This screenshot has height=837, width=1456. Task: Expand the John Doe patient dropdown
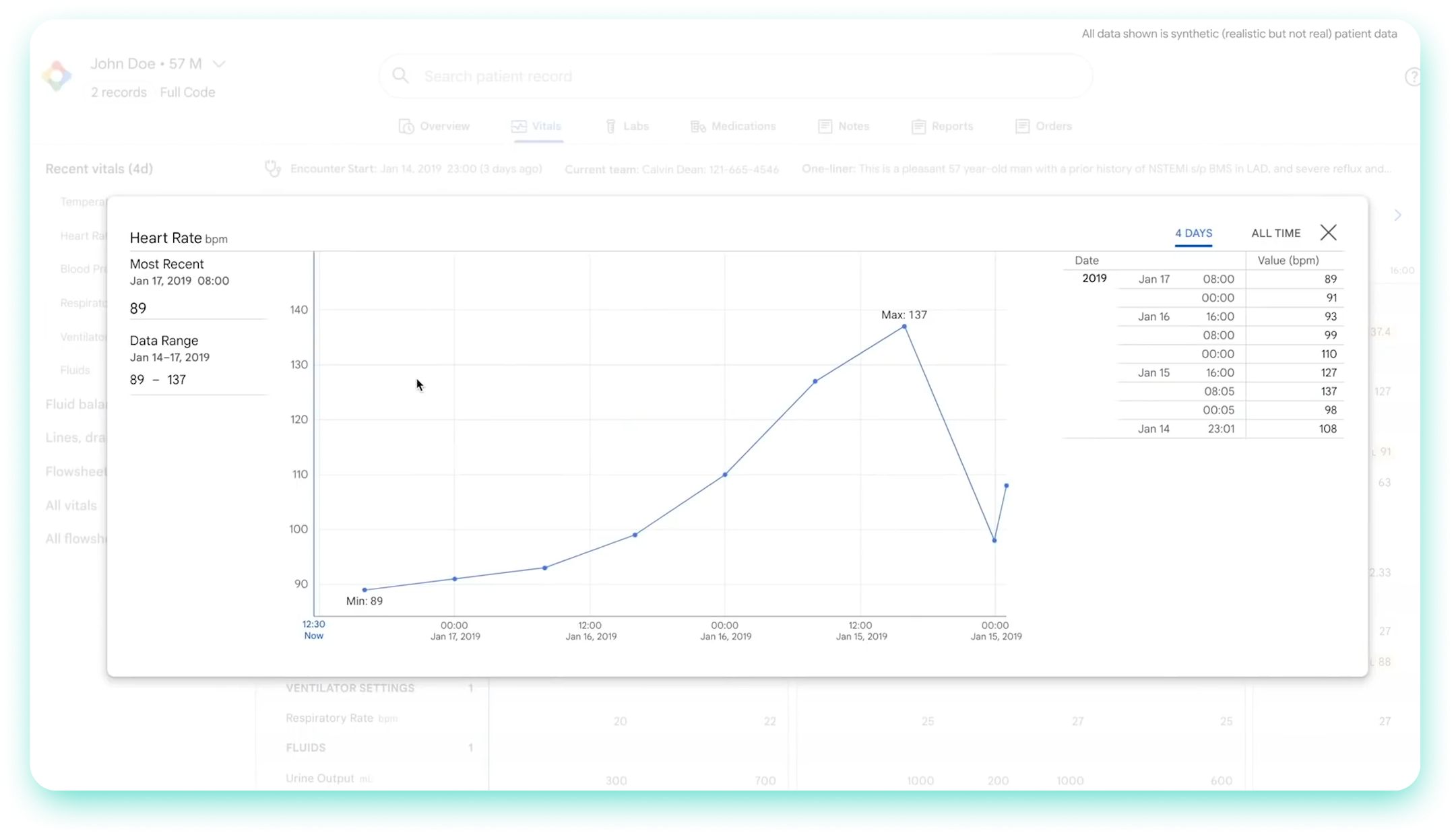tap(219, 64)
